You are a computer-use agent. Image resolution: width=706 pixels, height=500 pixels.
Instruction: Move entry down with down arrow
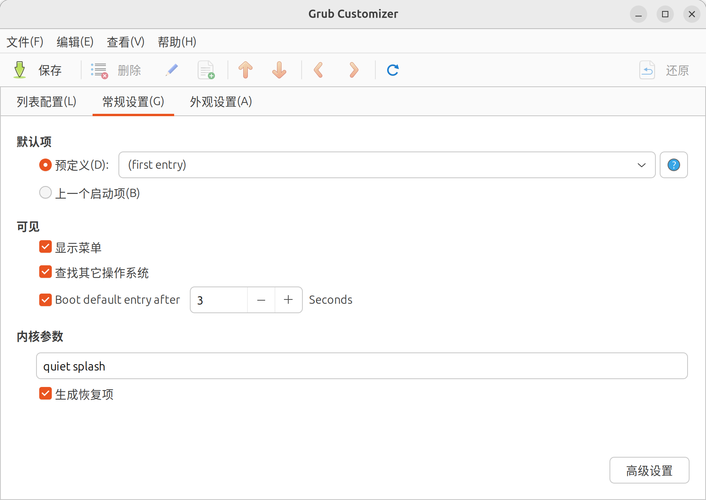pos(279,70)
